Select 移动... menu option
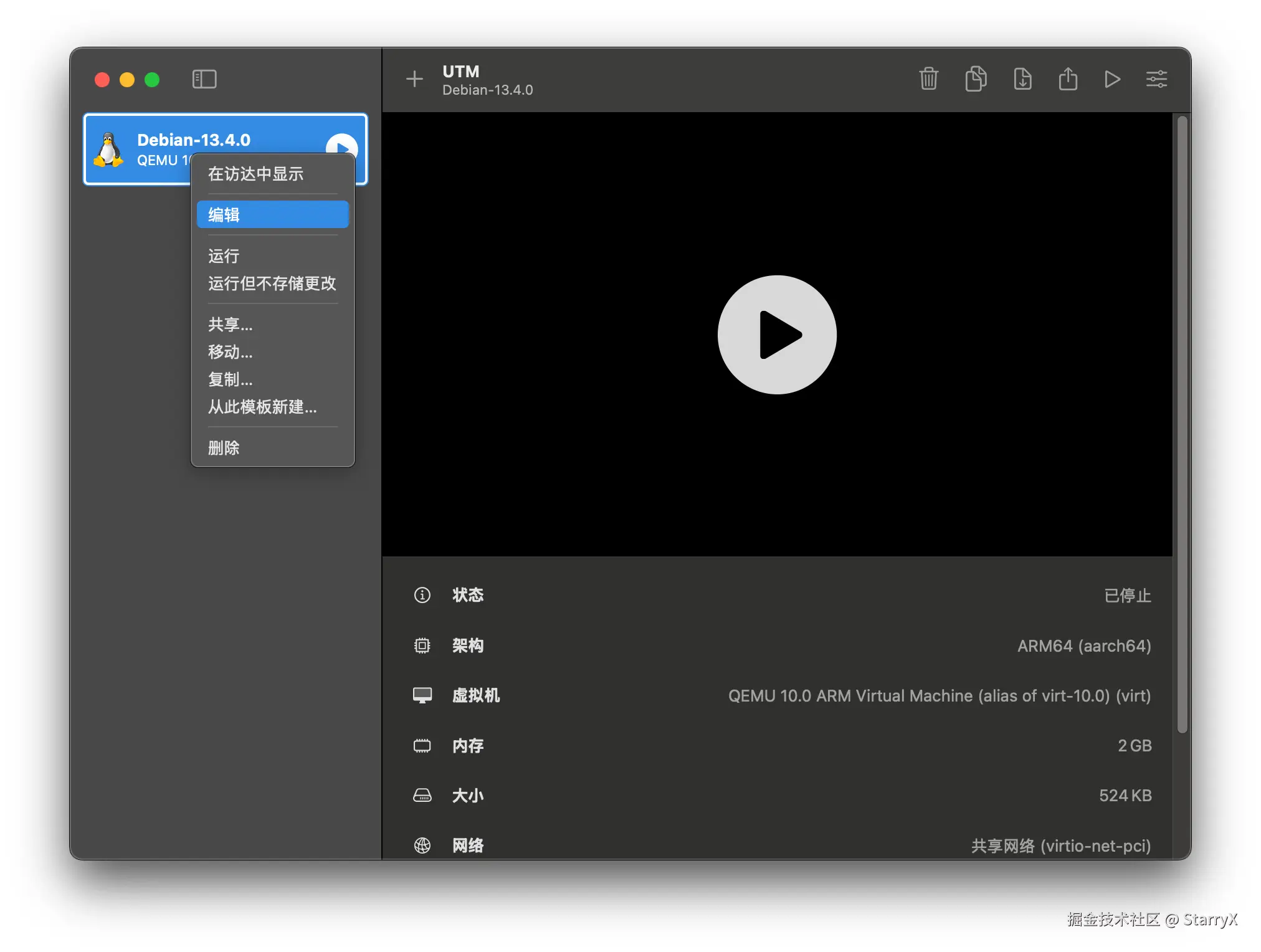The height and width of the screenshot is (952, 1261). (230, 352)
